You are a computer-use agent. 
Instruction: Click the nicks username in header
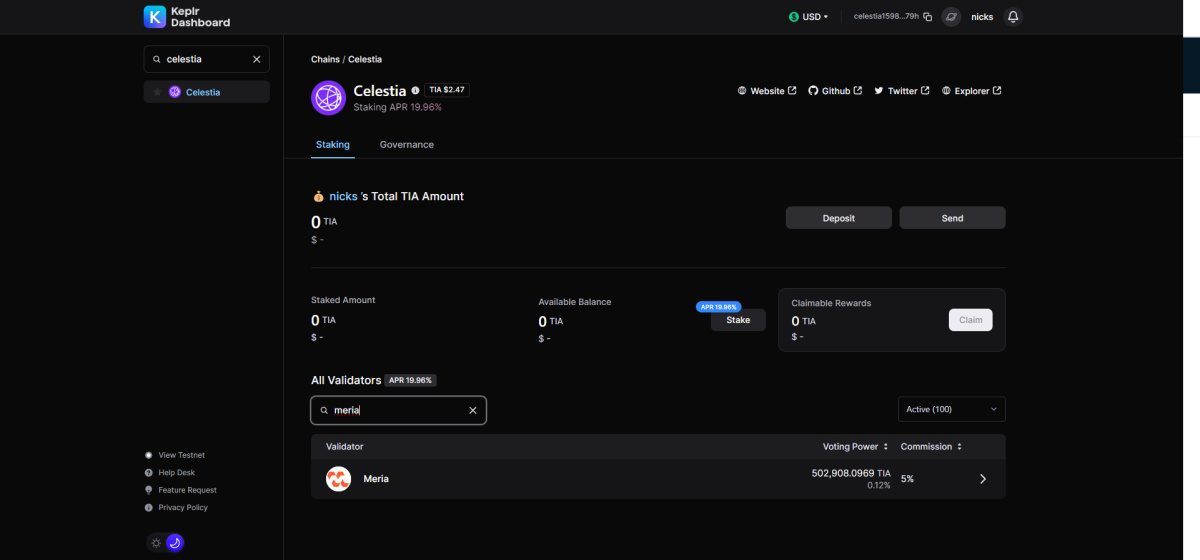click(x=982, y=17)
